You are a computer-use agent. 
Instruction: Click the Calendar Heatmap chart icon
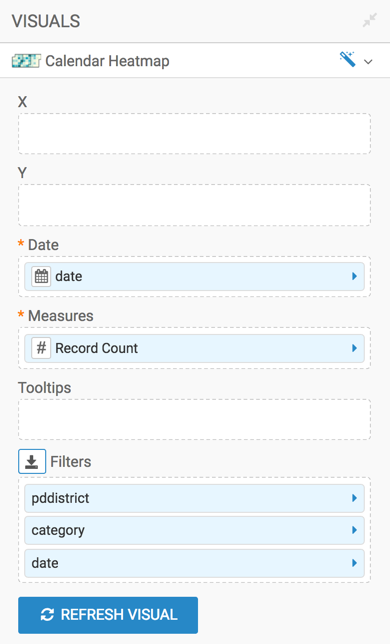(x=26, y=61)
